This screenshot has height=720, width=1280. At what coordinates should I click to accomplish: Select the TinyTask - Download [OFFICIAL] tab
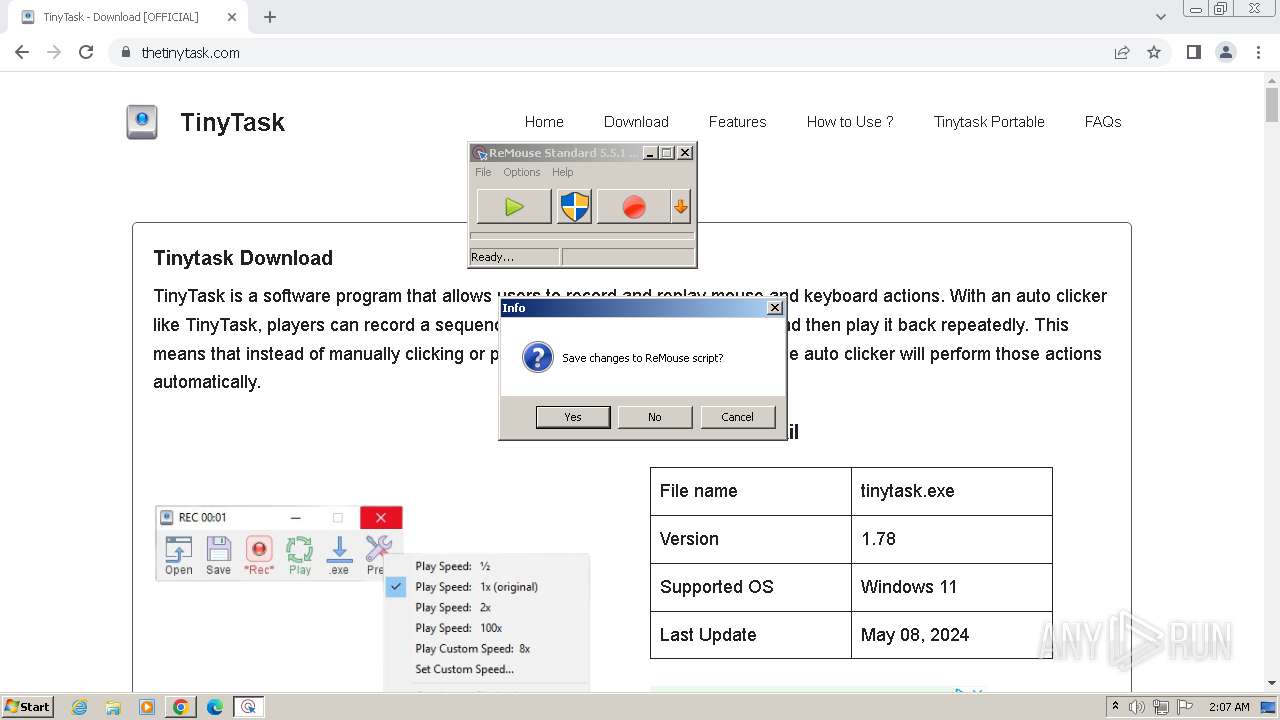pyautogui.click(x=128, y=17)
